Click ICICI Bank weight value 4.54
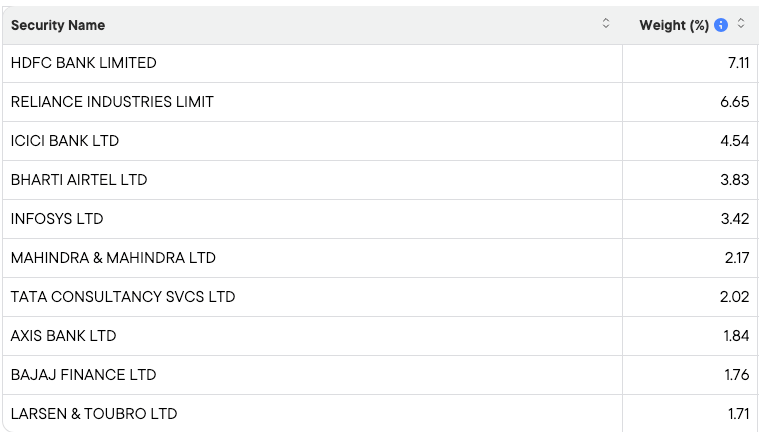Screen dimensions: 759x432 (734, 141)
